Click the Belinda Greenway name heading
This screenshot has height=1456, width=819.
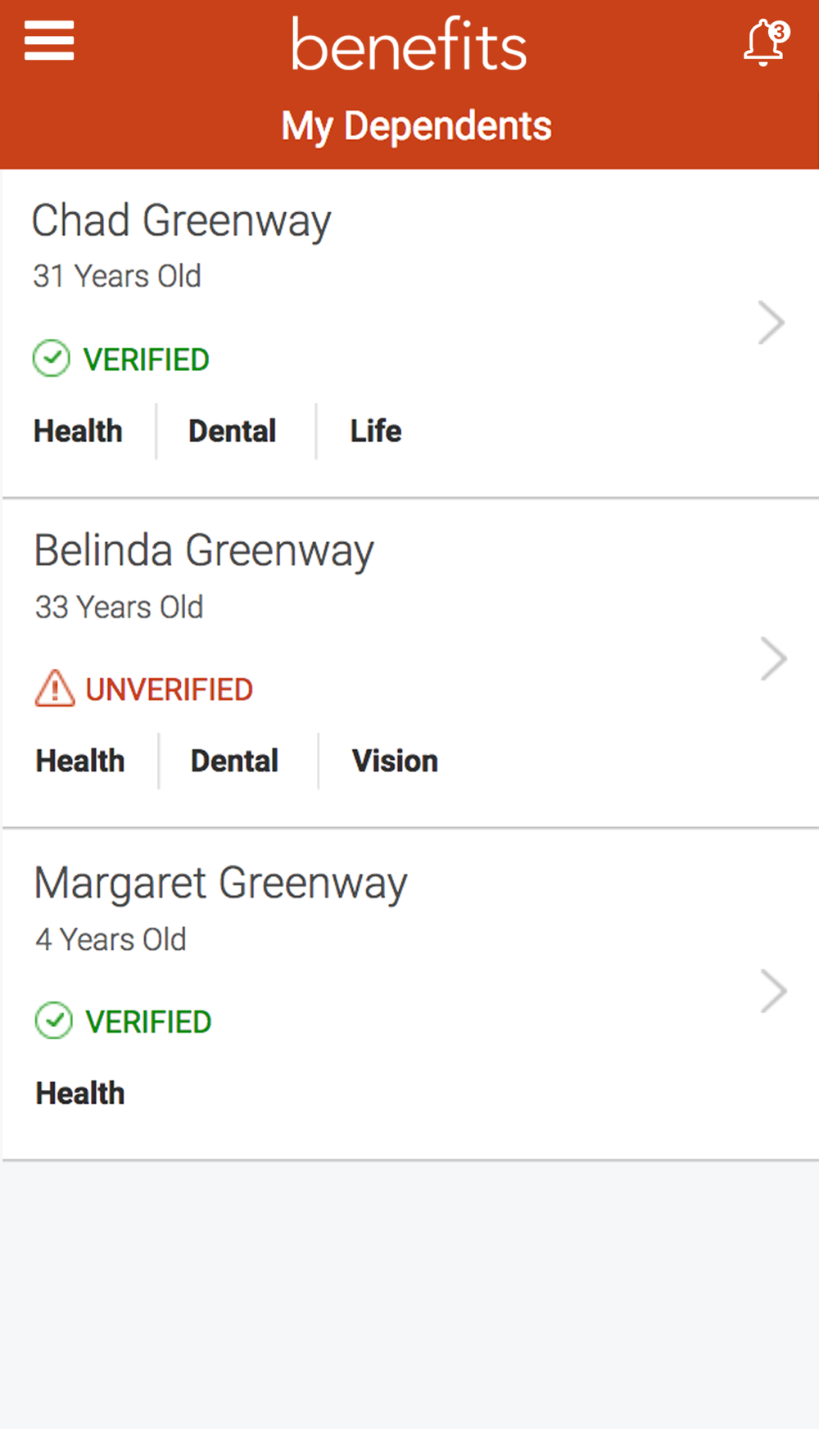click(204, 551)
